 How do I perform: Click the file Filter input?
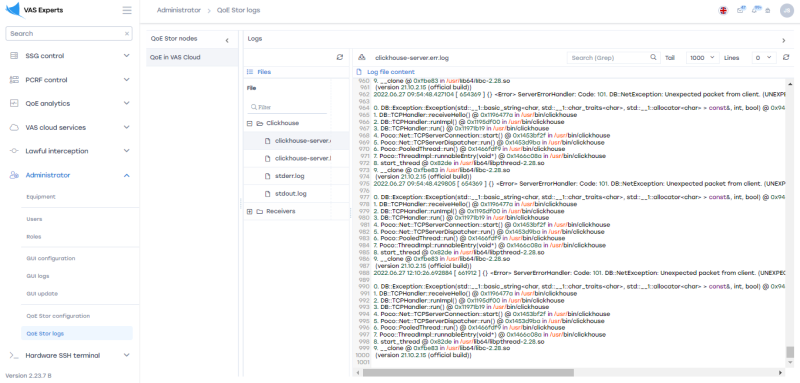(x=287, y=107)
